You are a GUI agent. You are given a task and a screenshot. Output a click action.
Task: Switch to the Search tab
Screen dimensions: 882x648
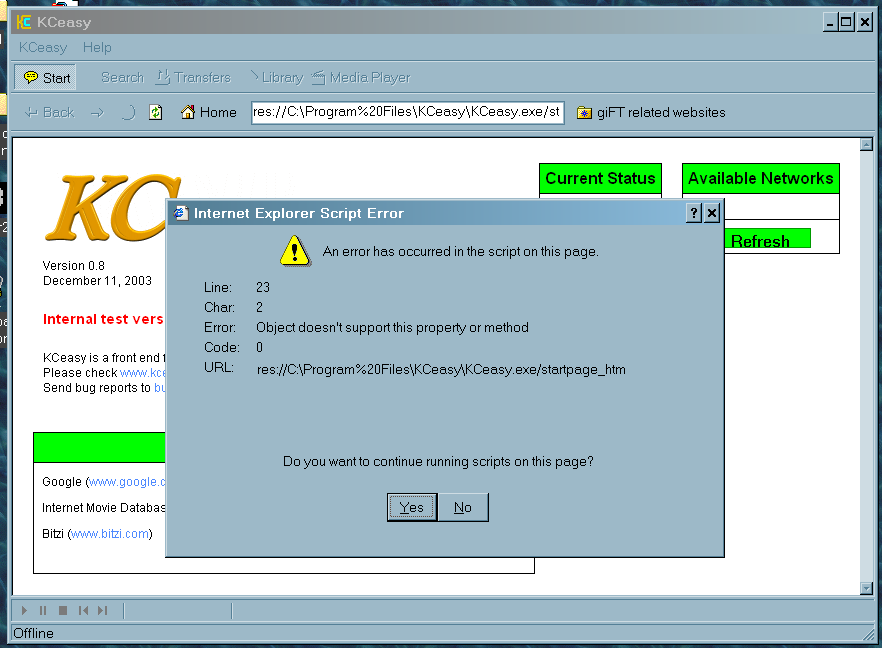tap(122, 78)
